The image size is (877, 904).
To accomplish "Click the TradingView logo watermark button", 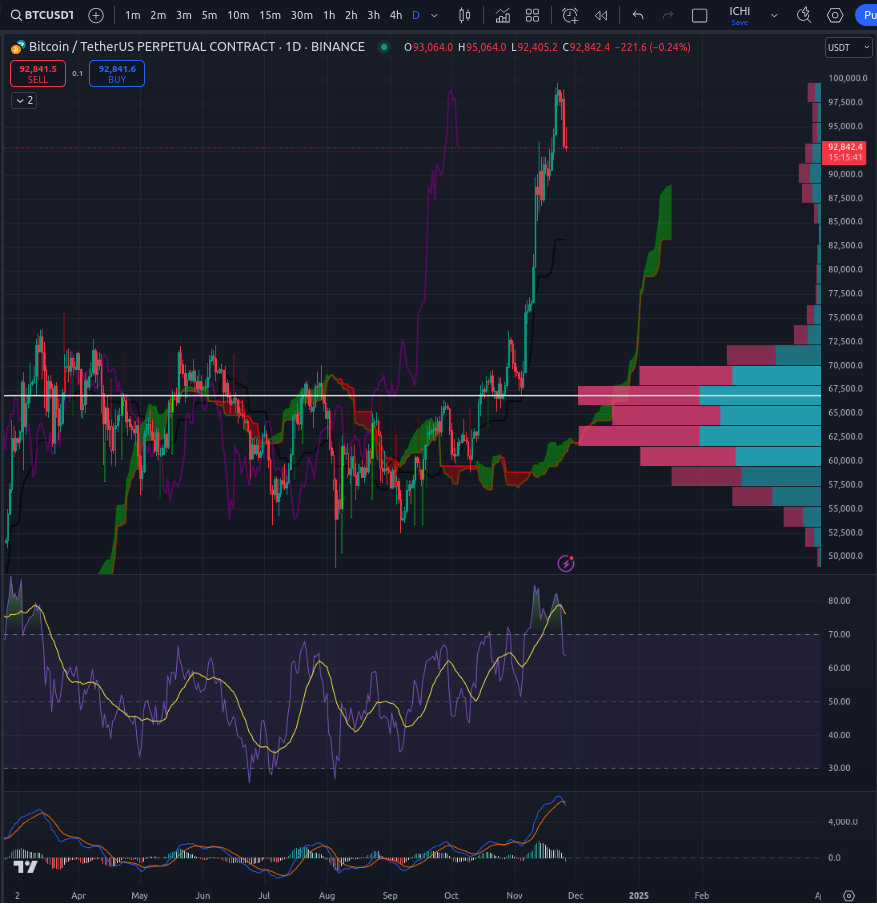I will pyautogui.click(x=25, y=867).
